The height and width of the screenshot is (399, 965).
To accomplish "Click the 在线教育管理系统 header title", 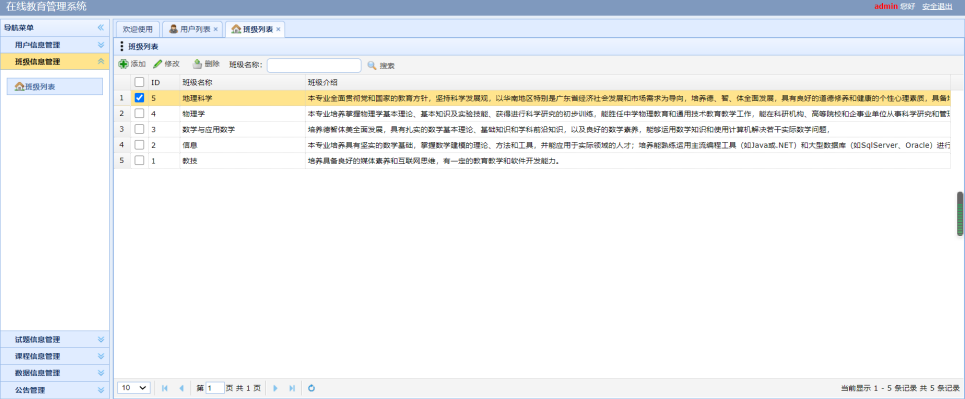I will (46, 7).
